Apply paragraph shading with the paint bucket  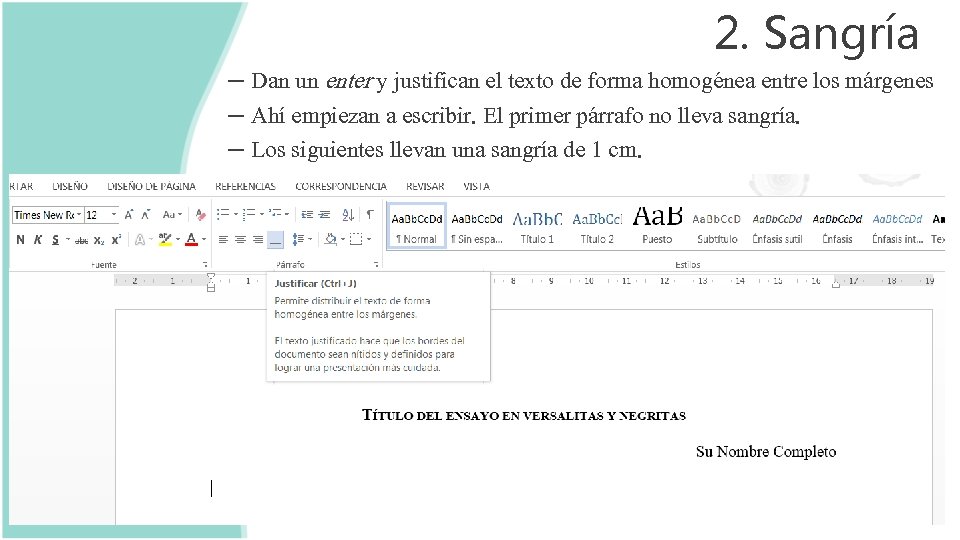tap(331, 239)
